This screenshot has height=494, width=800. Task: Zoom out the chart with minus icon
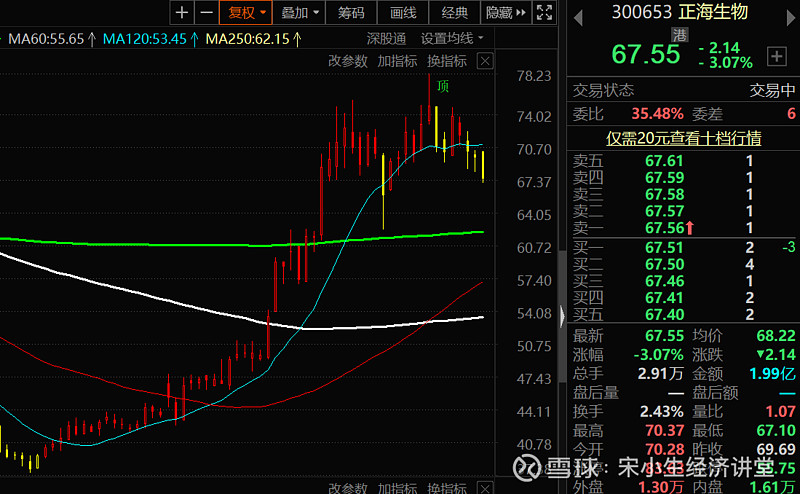[x=206, y=12]
